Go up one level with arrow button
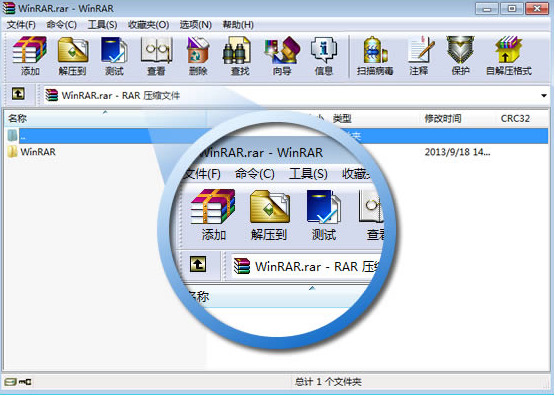Screen dimensions: 555x396 tap(18, 94)
